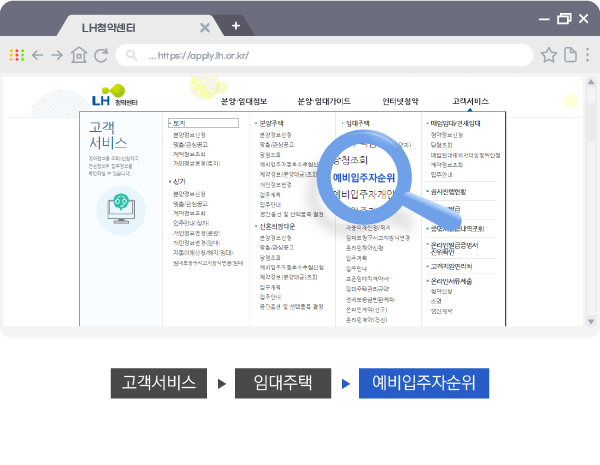
Task: Open the 인터넷청약 menu
Action: click(400, 101)
